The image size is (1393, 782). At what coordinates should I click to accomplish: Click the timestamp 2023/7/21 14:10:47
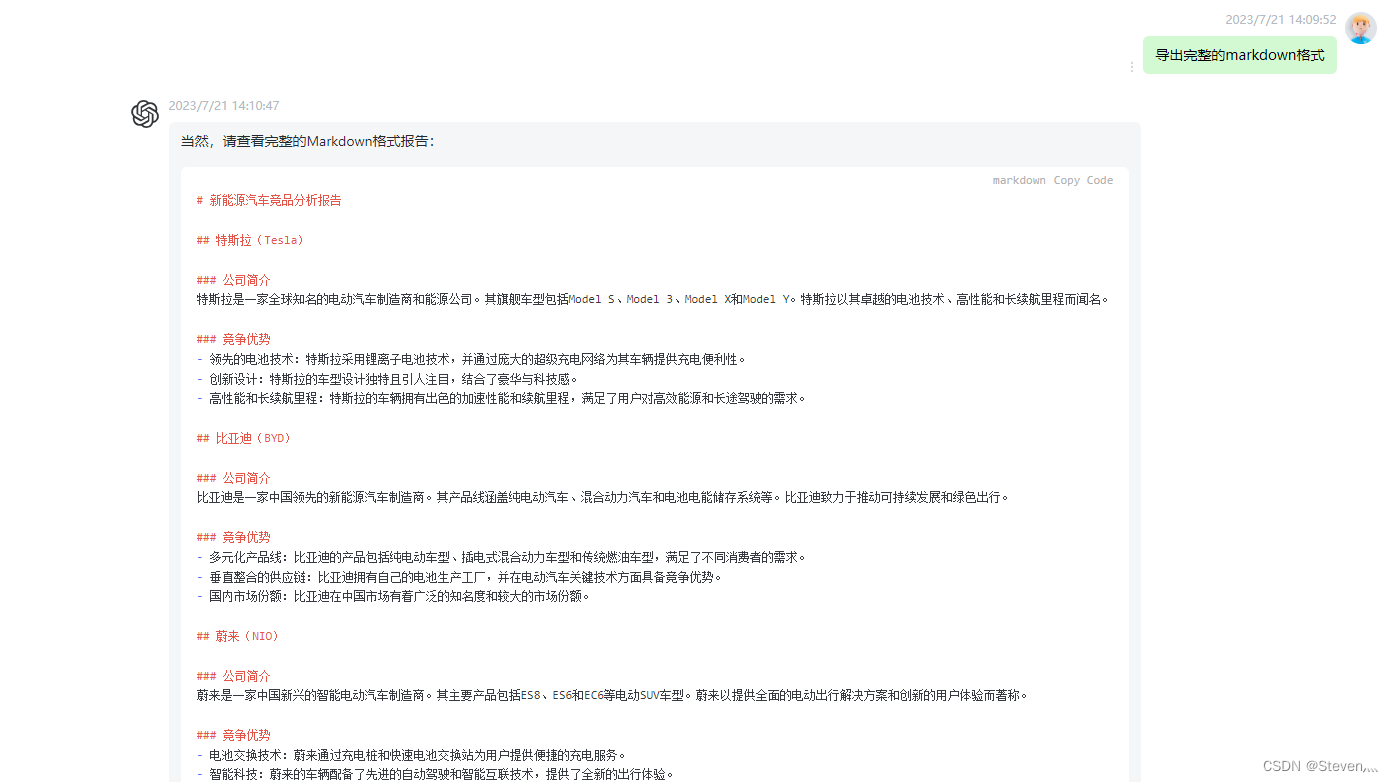click(224, 106)
